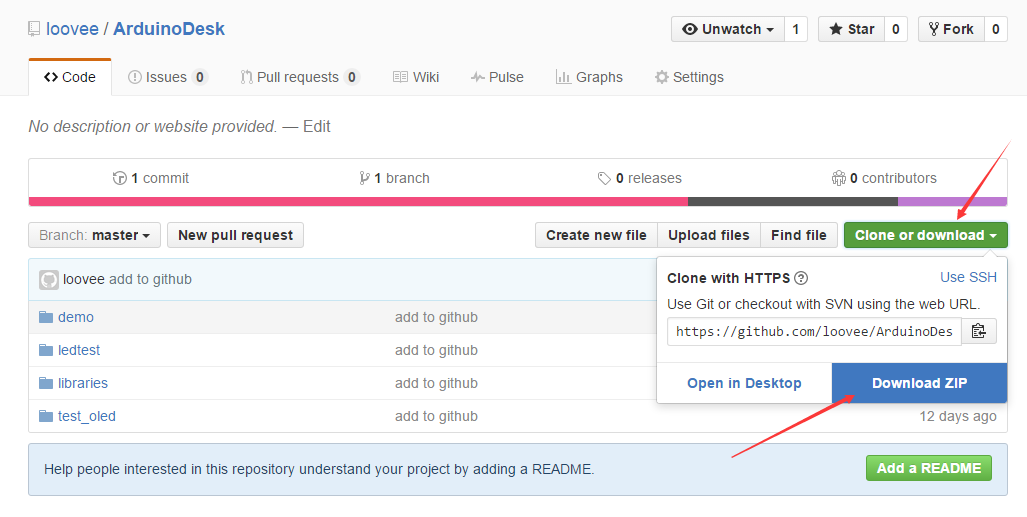Click Edit next to the description

pyautogui.click(x=317, y=126)
